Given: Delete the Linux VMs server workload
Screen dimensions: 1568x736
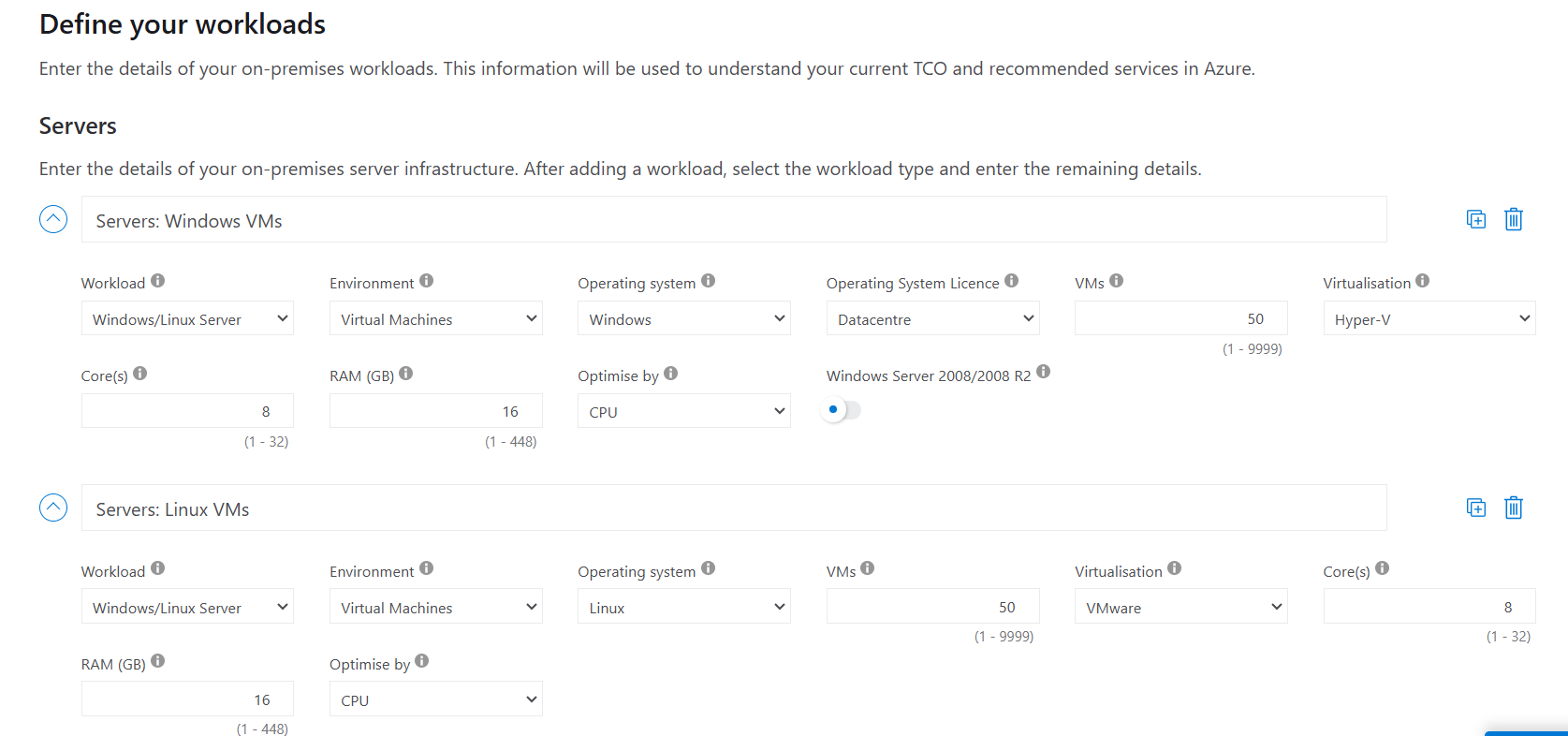Looking at the screenshot, I should point(1514,508).
